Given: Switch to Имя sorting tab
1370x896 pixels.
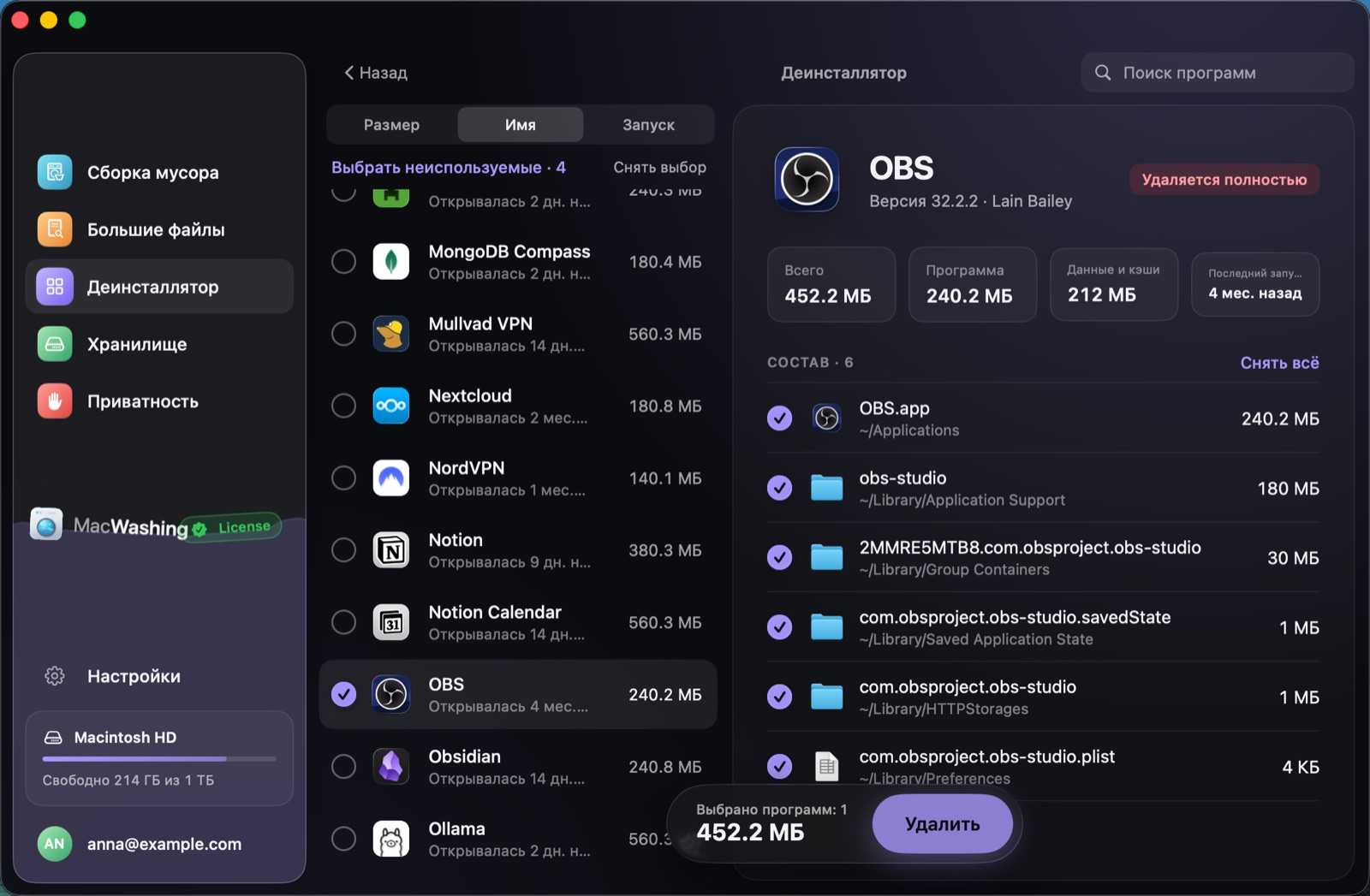Looking at the screenshot, I should [521, 125].
